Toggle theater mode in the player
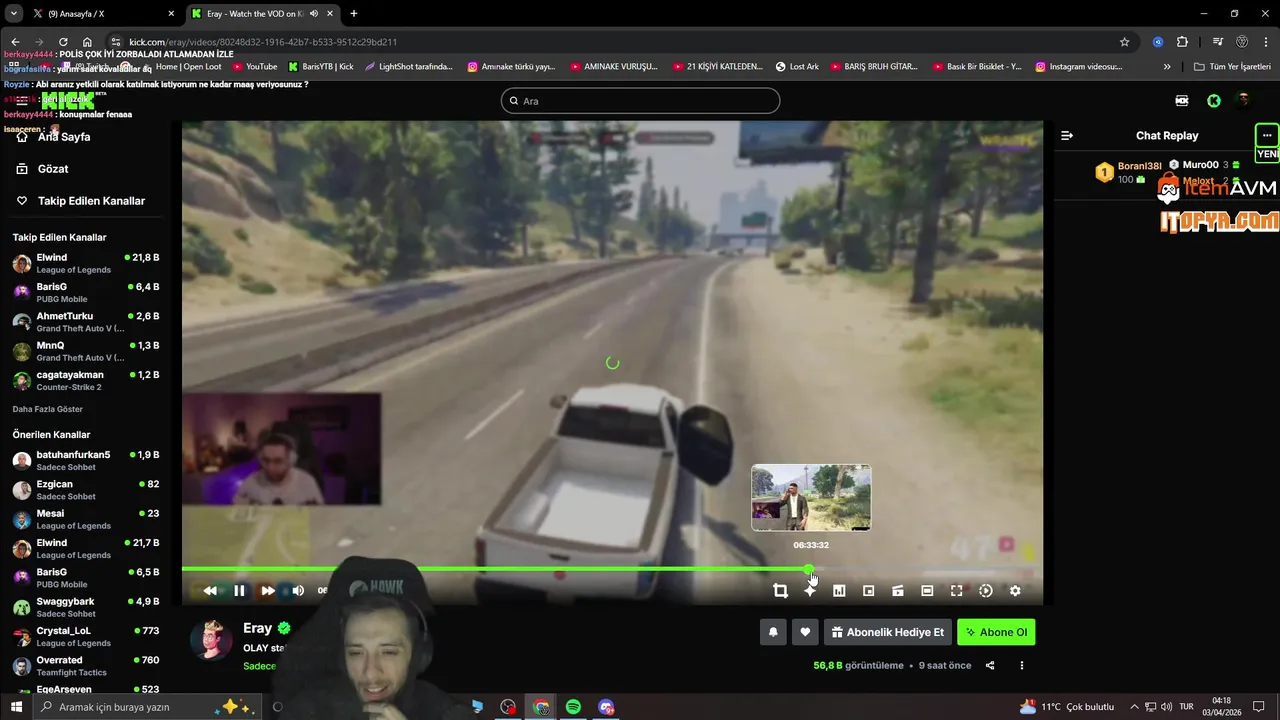The image size is (1280, 720). pyautogui.click(x=927, y=591)
